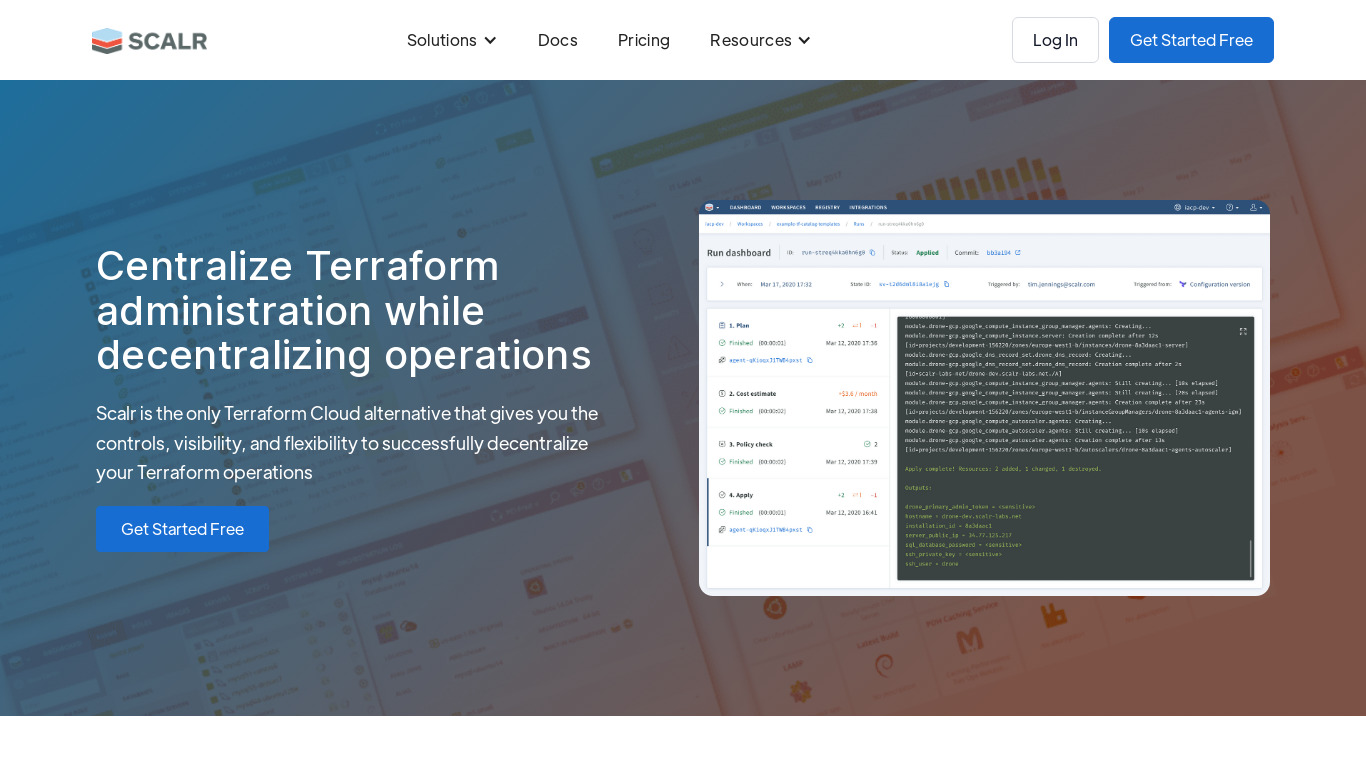Click the 'Centralize Terraform administration' headline
The image size is (1366, 768).
pos(344,310)
